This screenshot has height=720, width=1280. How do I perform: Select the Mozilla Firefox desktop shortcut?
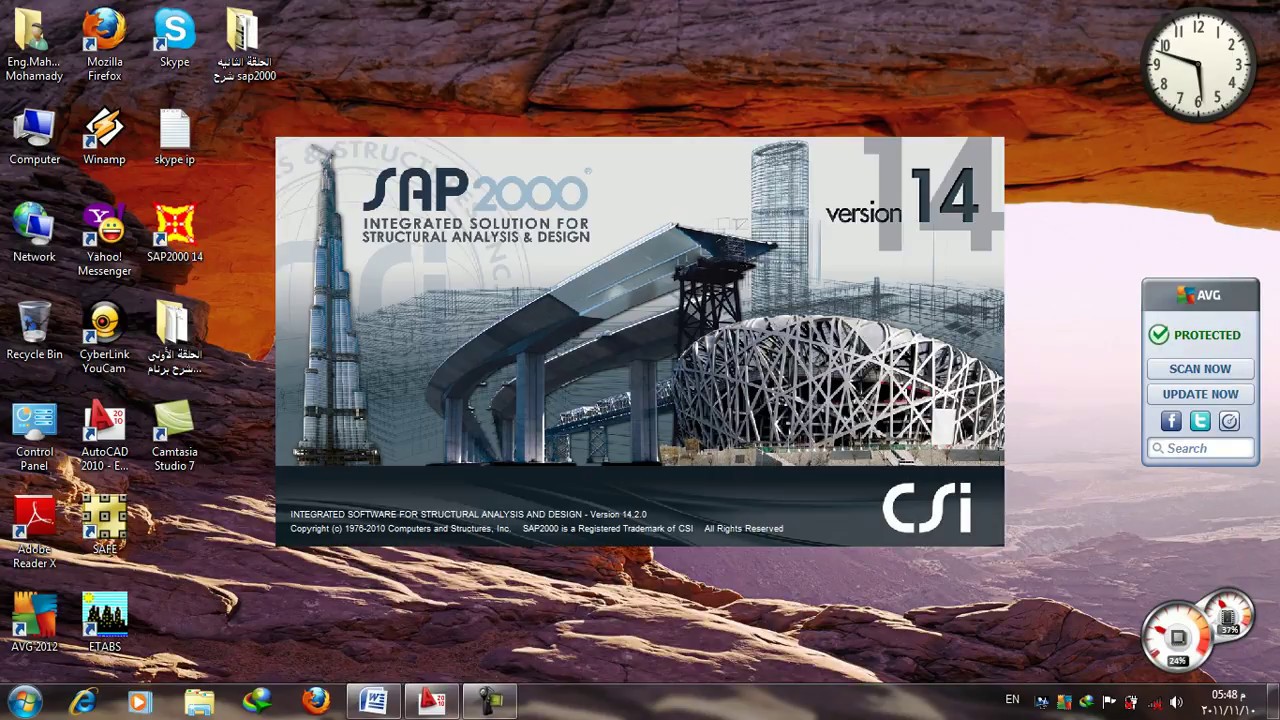pos(105,45)
